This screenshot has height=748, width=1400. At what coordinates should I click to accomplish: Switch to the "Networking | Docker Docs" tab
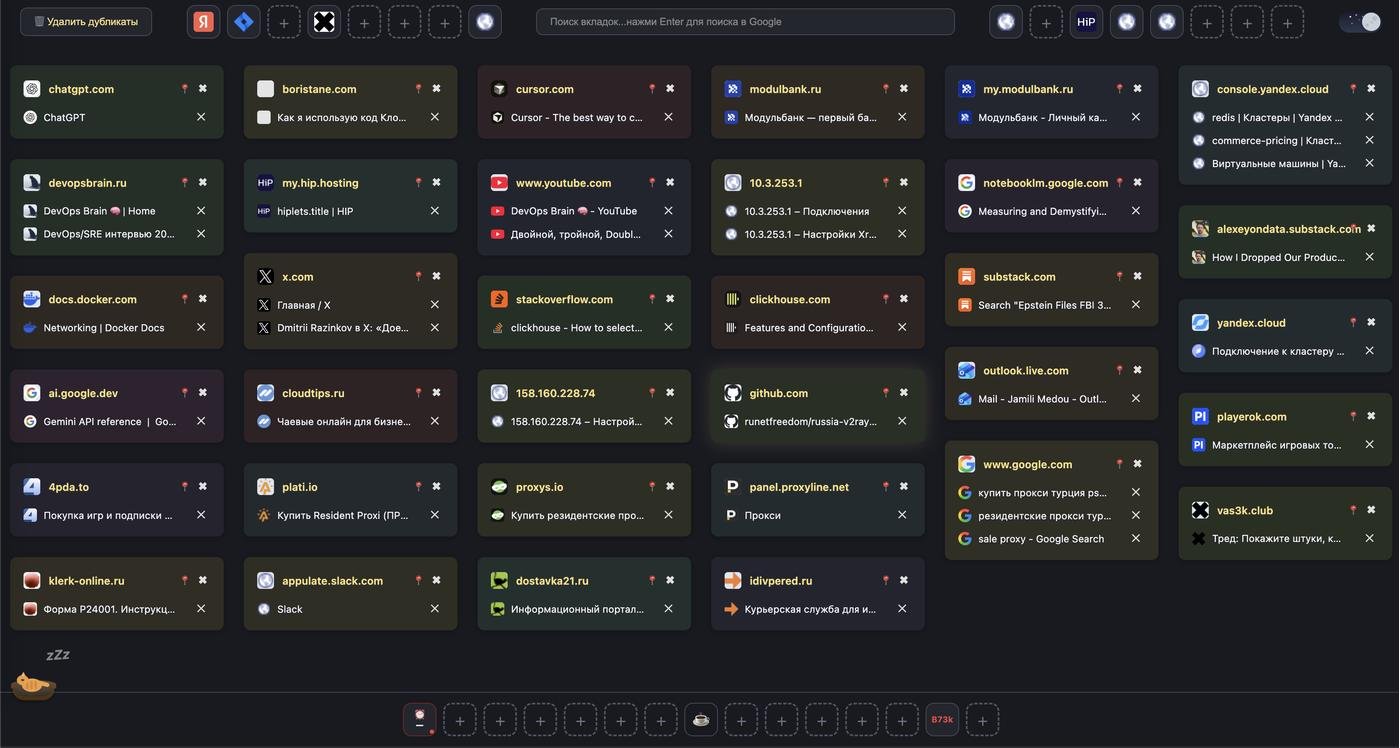tap(104, 328)
